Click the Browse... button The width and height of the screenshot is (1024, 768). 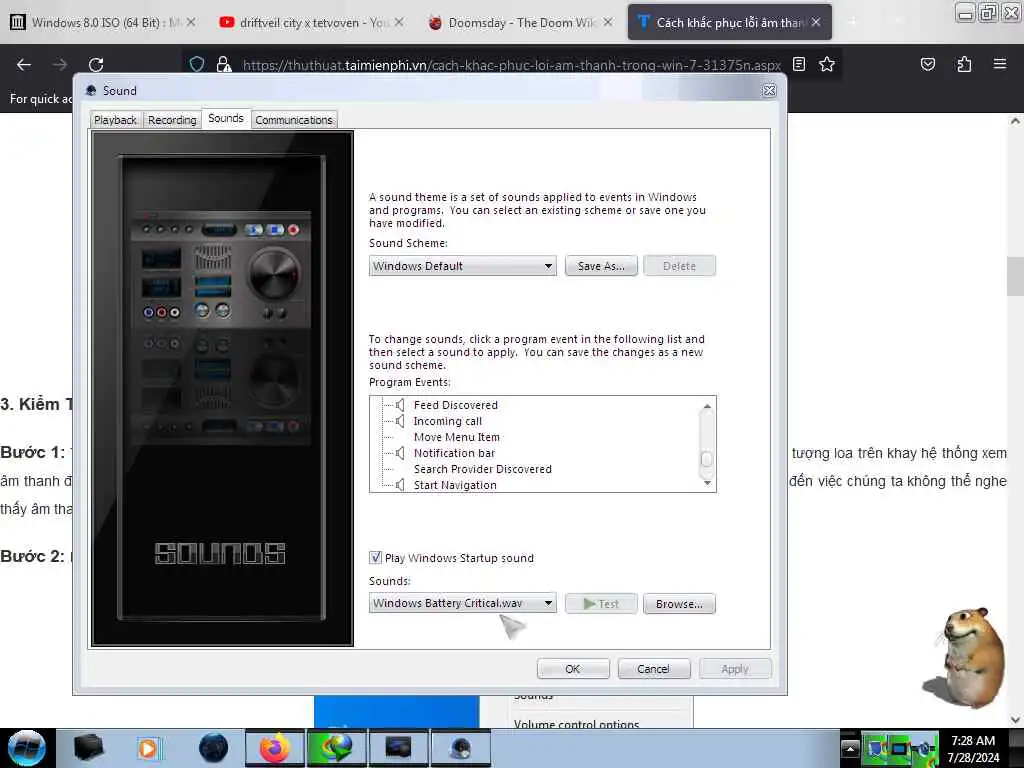tap(679, 603)
